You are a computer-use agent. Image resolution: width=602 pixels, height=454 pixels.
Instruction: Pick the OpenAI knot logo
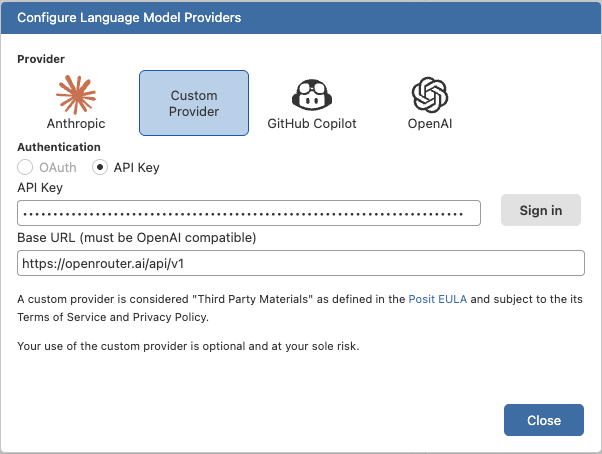429,95
